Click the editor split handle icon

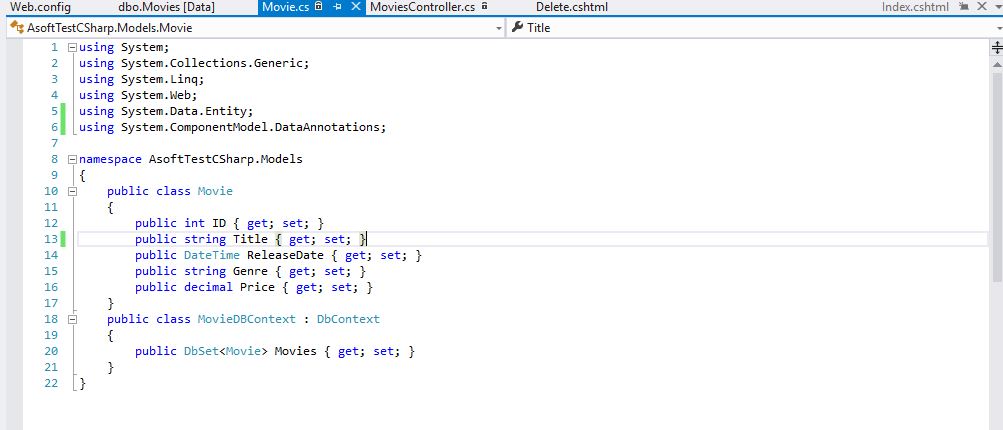(996, 47)
